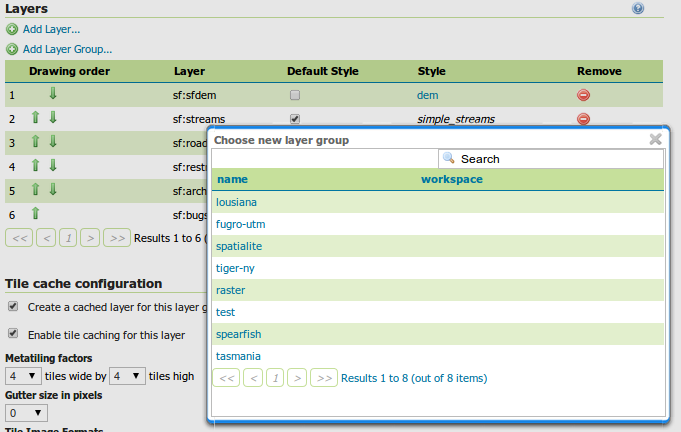681x432 pixels.
Task: Move row 6 layer up in drawing order
Action: click(x=36, y=213)
